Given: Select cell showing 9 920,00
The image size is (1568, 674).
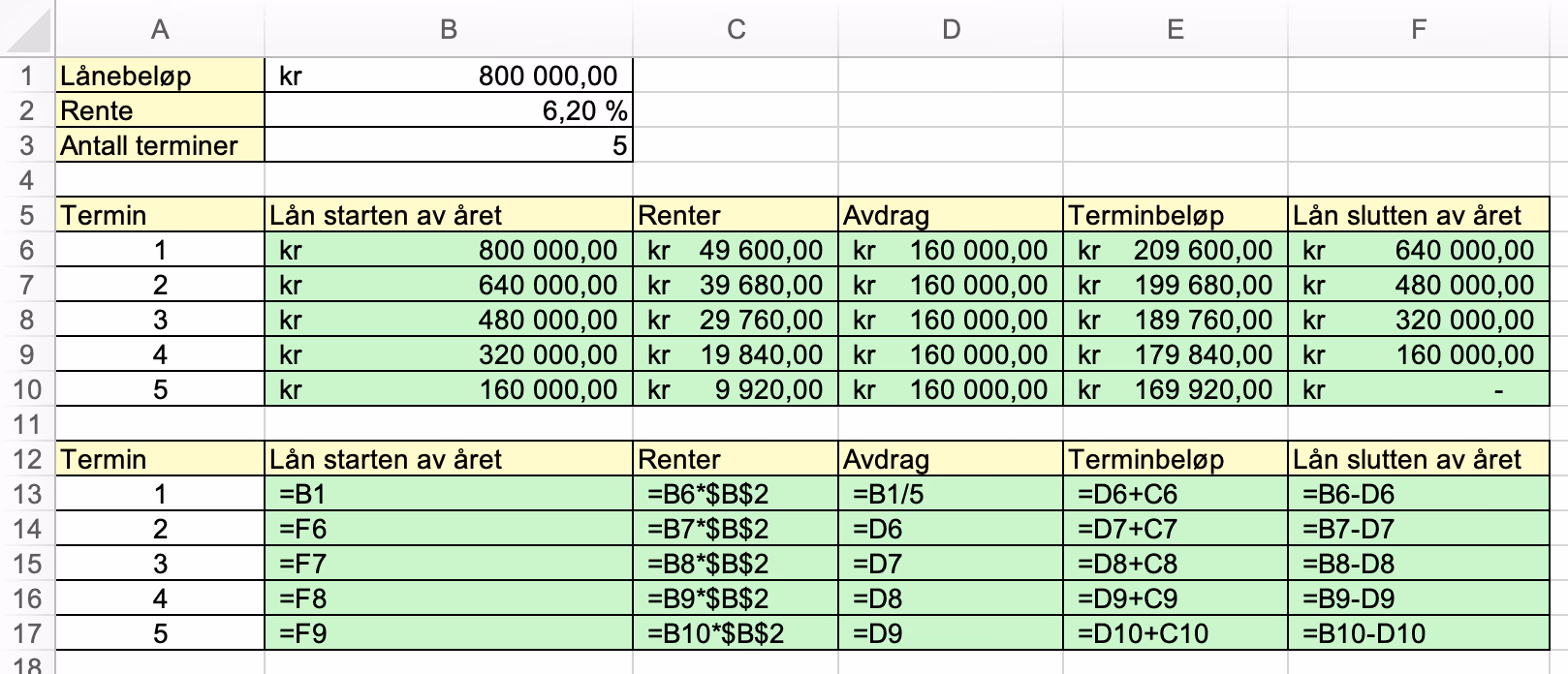Looking at the screenshot, I should coord(736,389).
